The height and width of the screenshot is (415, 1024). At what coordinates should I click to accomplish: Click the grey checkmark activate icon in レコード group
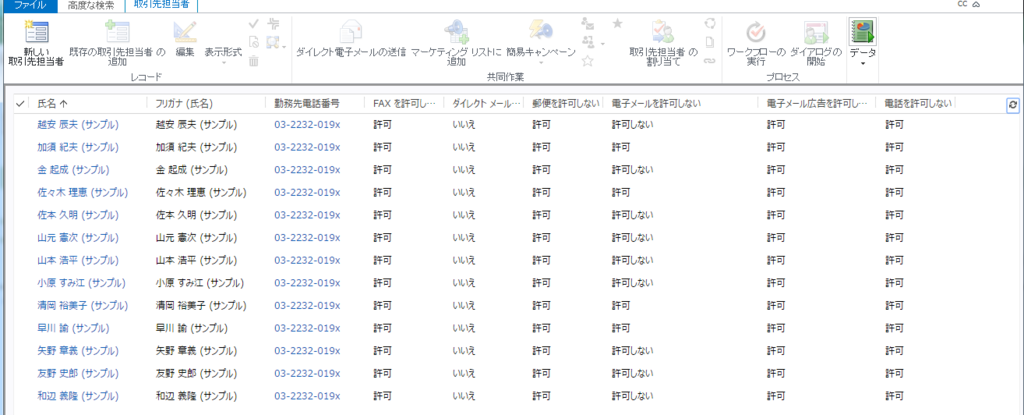point(255,25)
